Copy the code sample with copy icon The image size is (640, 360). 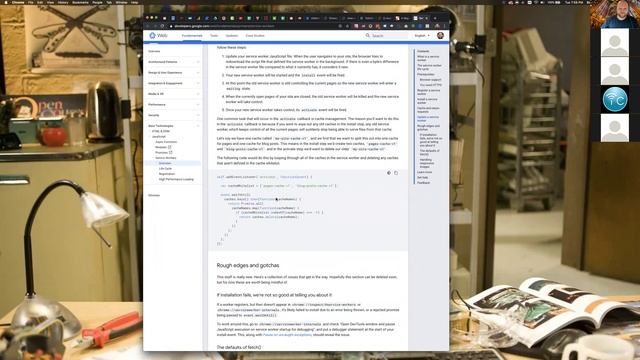[x=396, y=173]
